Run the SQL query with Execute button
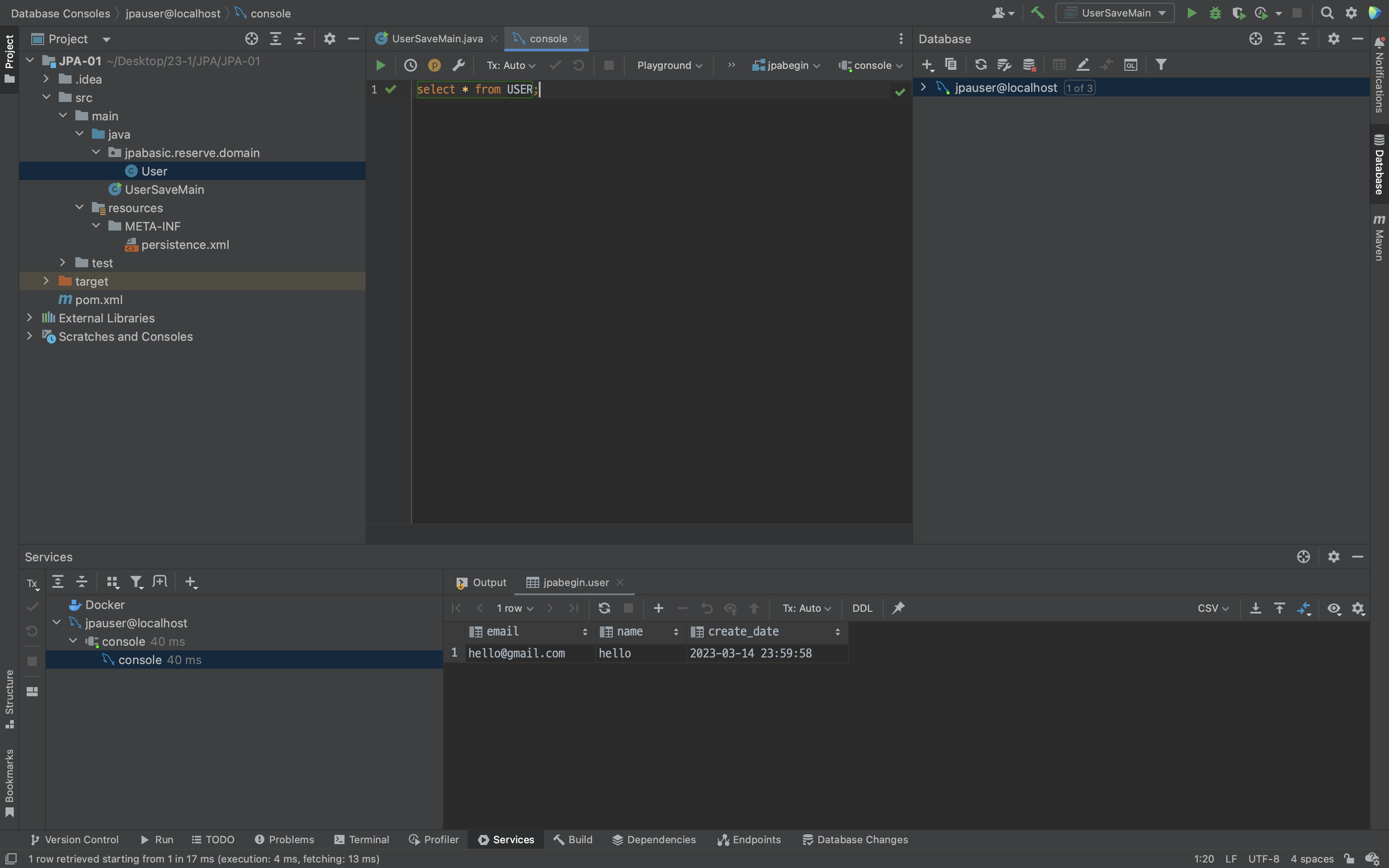The height and width of the screenshot is (868, 1389). (380, 65)
